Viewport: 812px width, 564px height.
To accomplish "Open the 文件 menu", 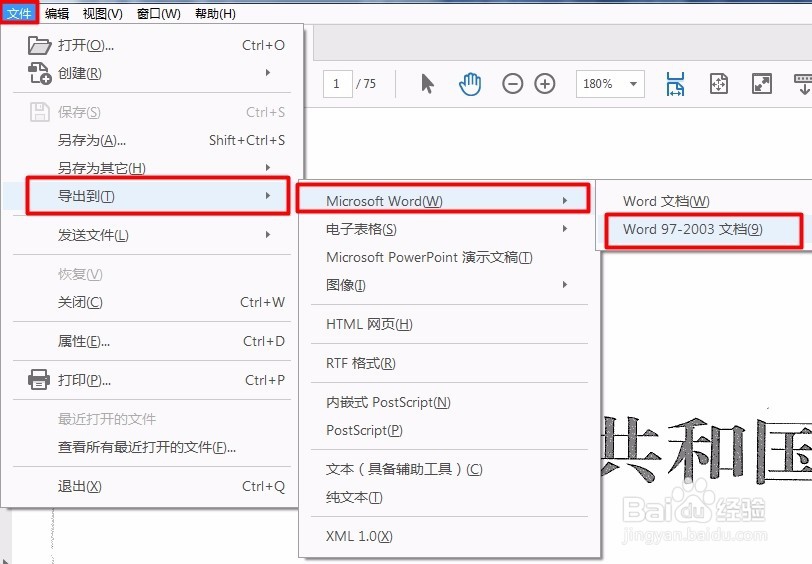I will [19, 13].
